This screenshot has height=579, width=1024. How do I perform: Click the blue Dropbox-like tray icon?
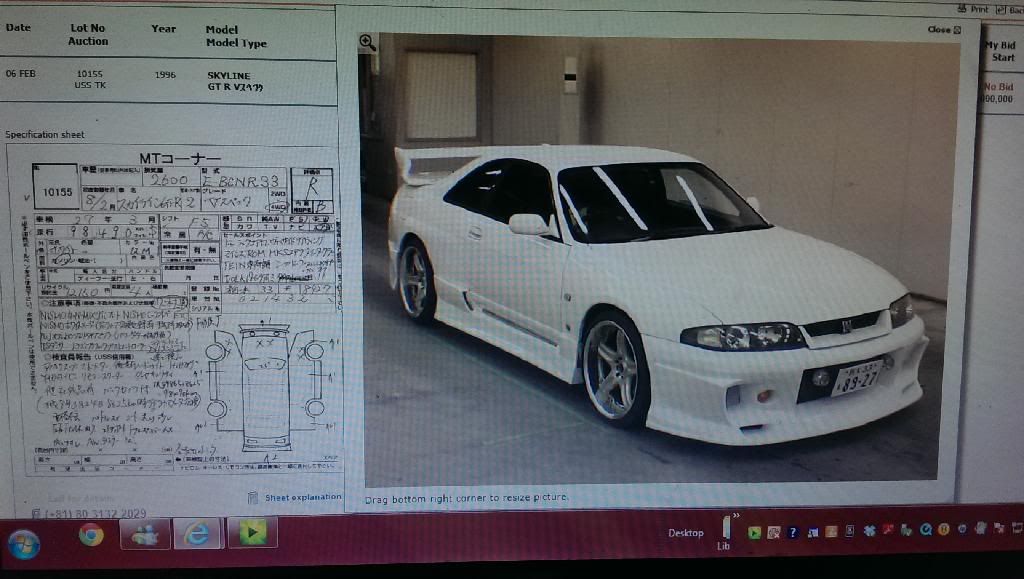pos(869,531)
